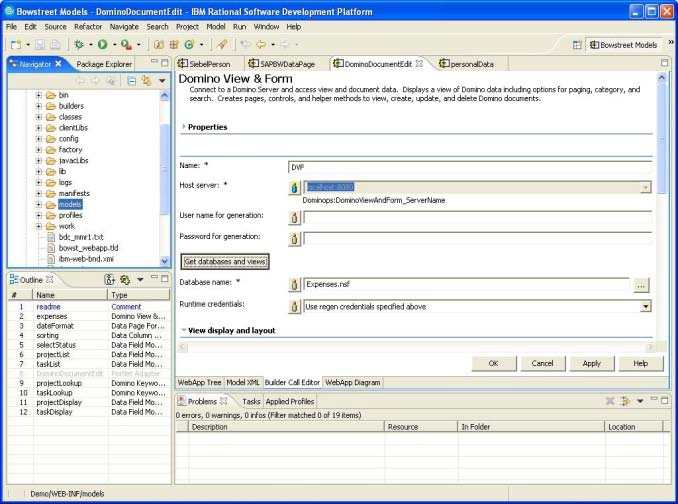Switch to the SiebelPerson editor tab
Image resolution: width=678 pixels, height=504 pixels.
pos(205,64)
